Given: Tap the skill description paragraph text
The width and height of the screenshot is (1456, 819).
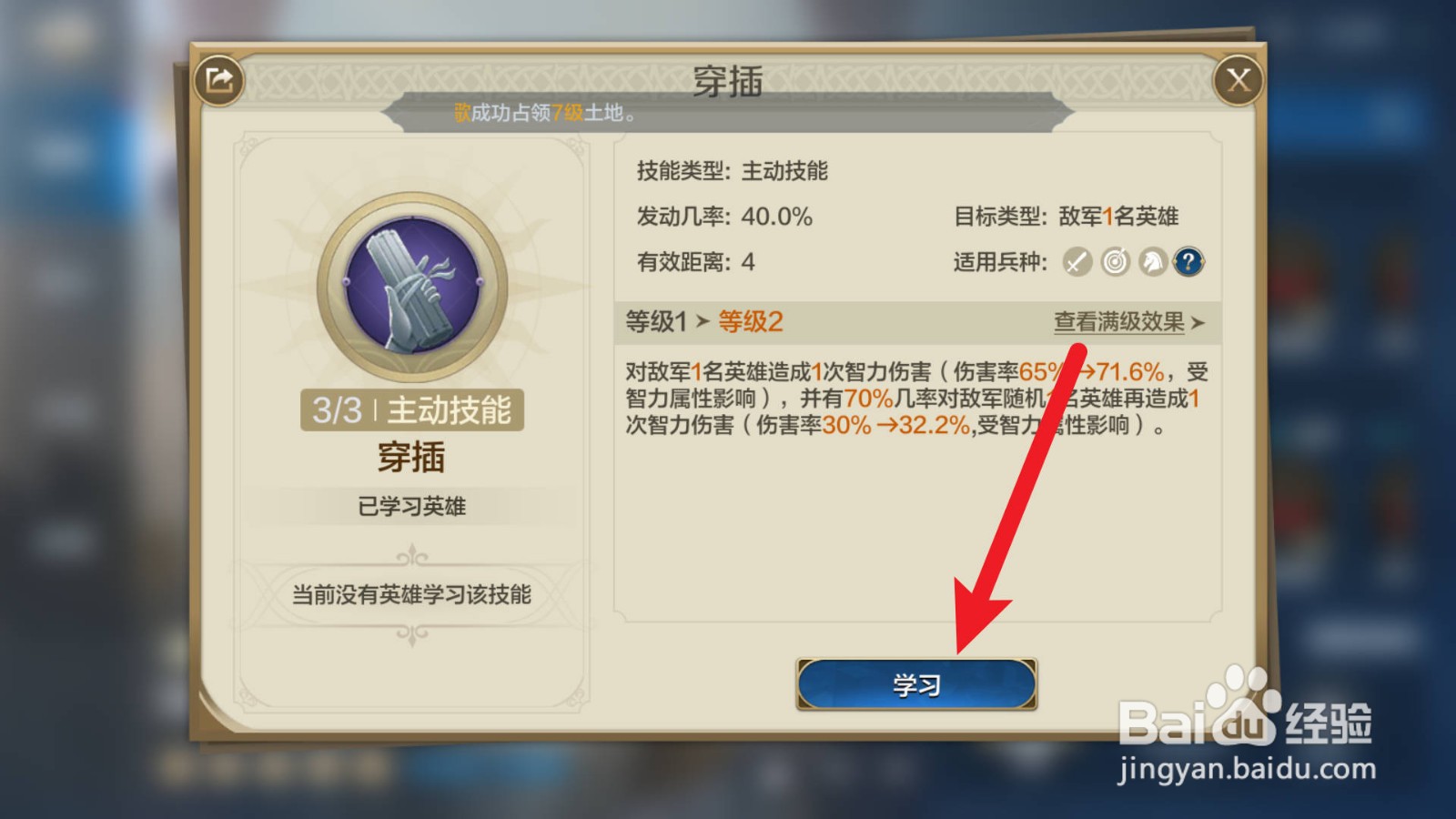Looking at the screenshot, I should pyautogui.click(x=916, y=399).
